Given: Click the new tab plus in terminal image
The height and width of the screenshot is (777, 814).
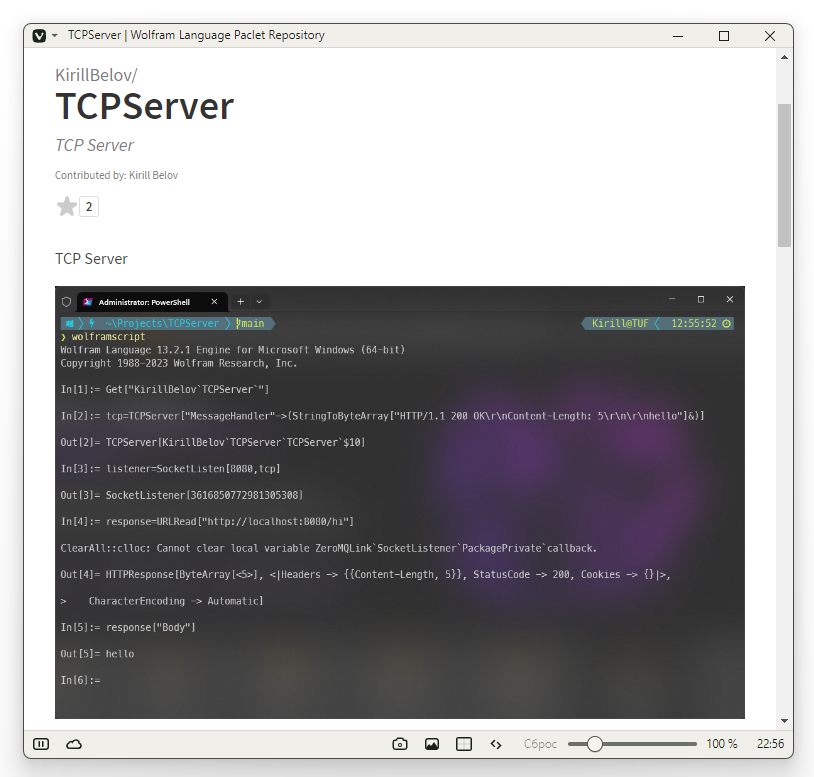Looking at the screenshot, I should 240,302.
